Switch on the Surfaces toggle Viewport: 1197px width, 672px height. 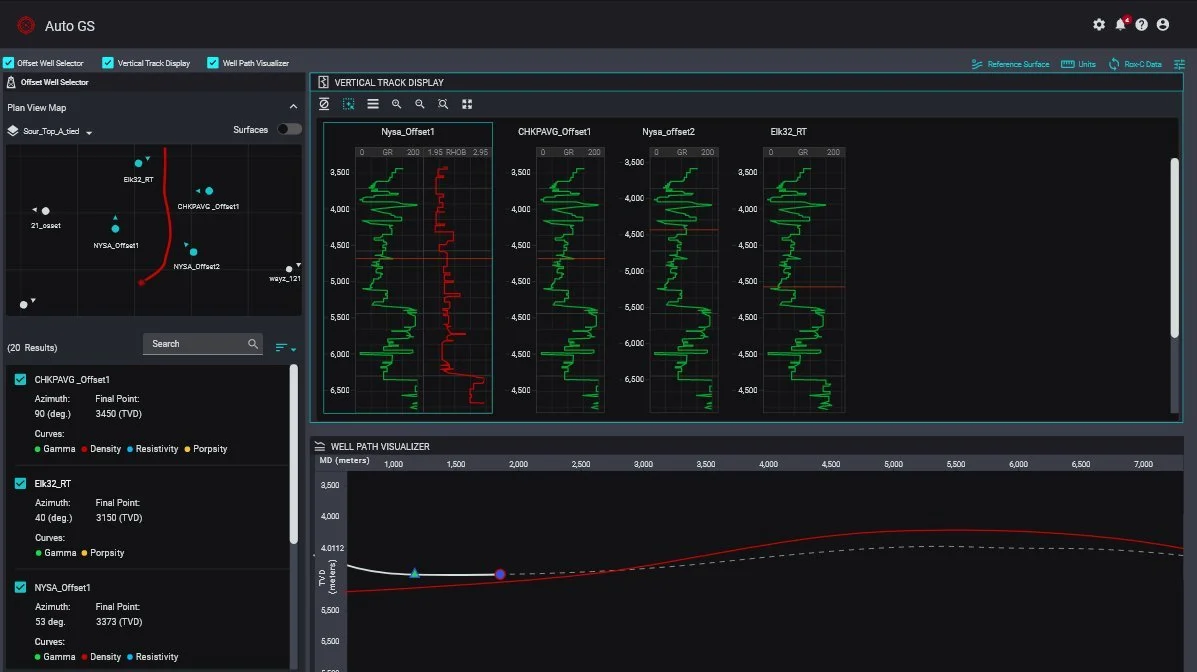click(x=289, y=129)
